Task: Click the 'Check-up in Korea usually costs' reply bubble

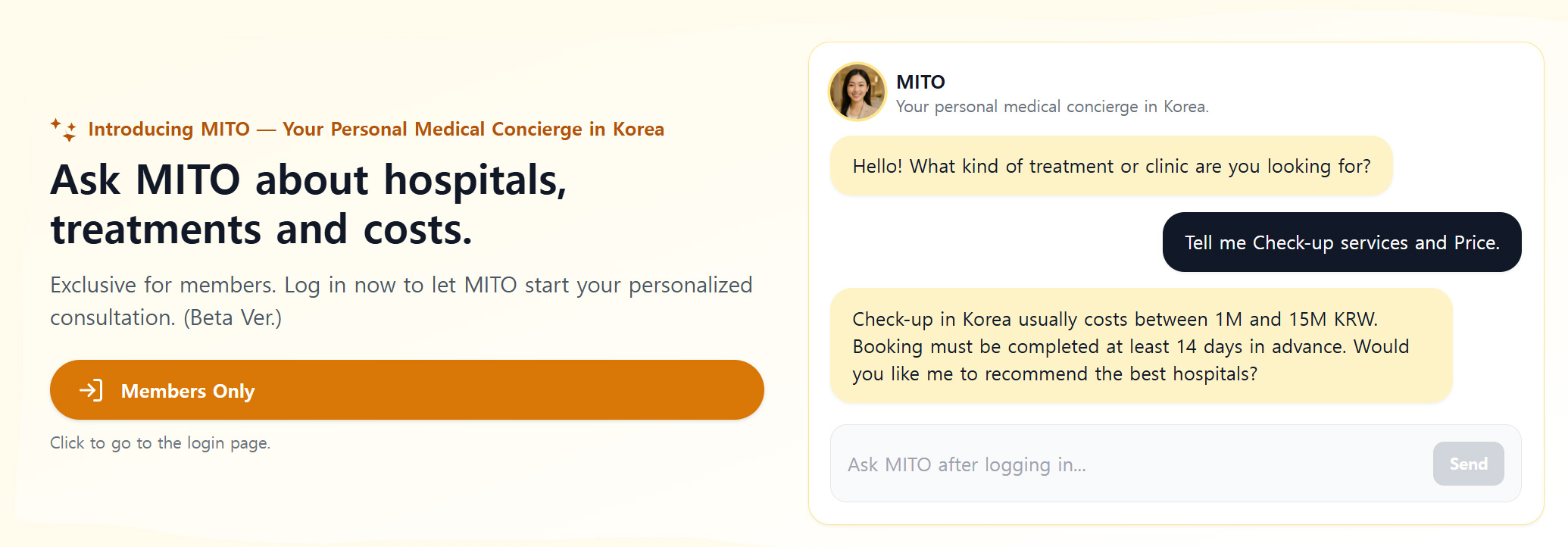Action: (1141, 345)
